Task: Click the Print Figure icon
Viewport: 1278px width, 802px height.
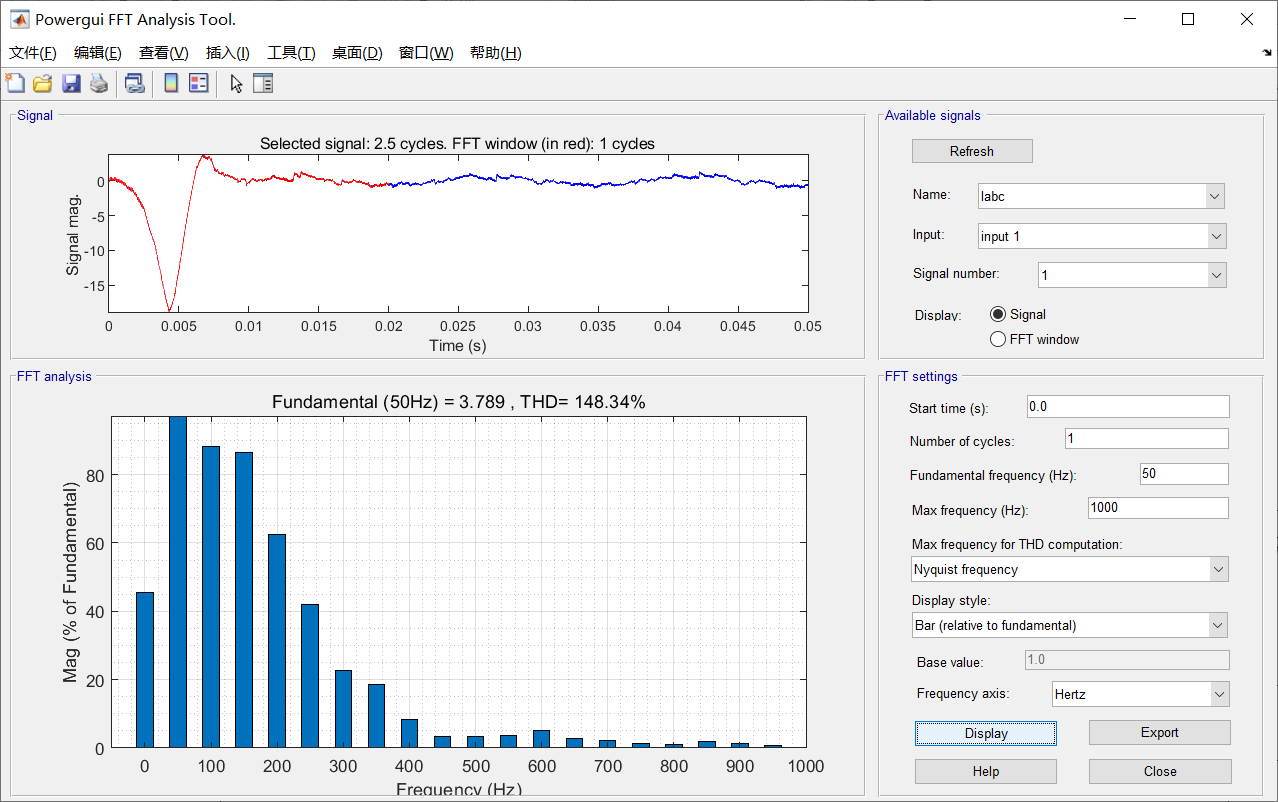Action: click(x=99, y=84)
